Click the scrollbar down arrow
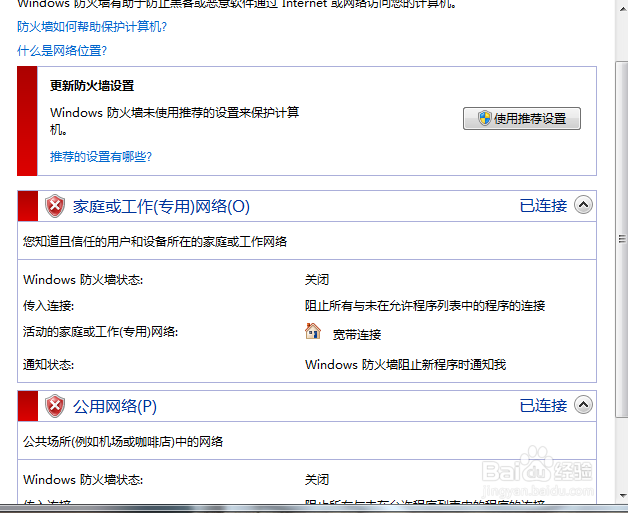The image size is (628, 513). (x=622, y=495)
